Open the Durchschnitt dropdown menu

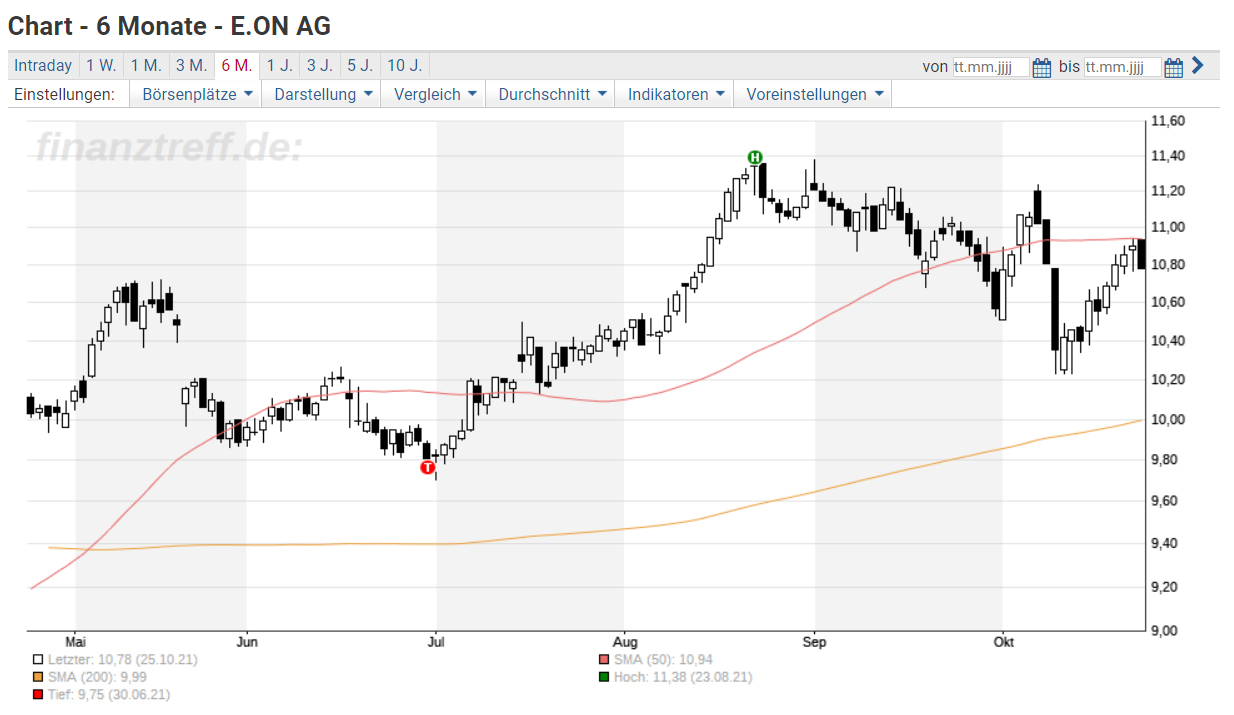click(x=551, y=95)
